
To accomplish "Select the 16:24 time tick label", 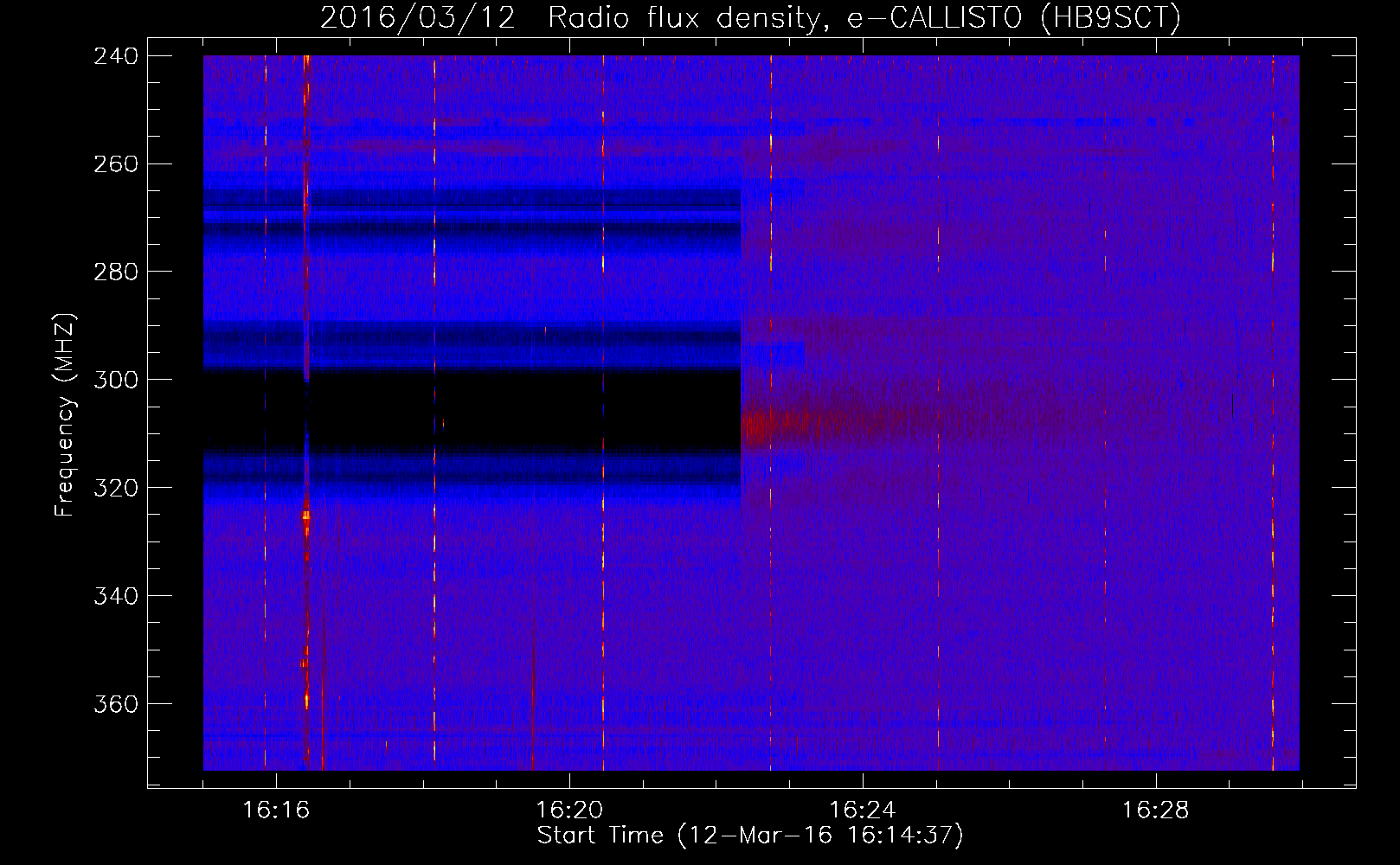I will (863, 811).
